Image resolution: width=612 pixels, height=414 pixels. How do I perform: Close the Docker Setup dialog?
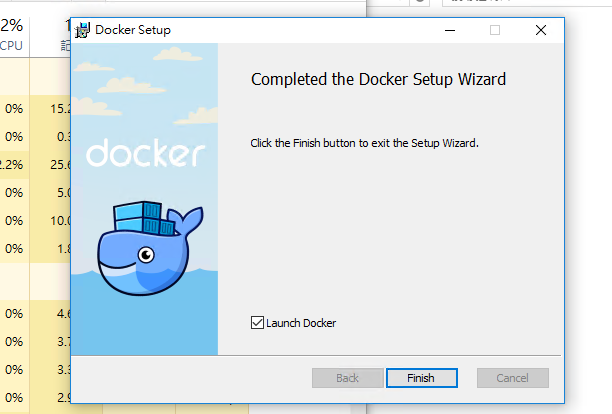541,30
